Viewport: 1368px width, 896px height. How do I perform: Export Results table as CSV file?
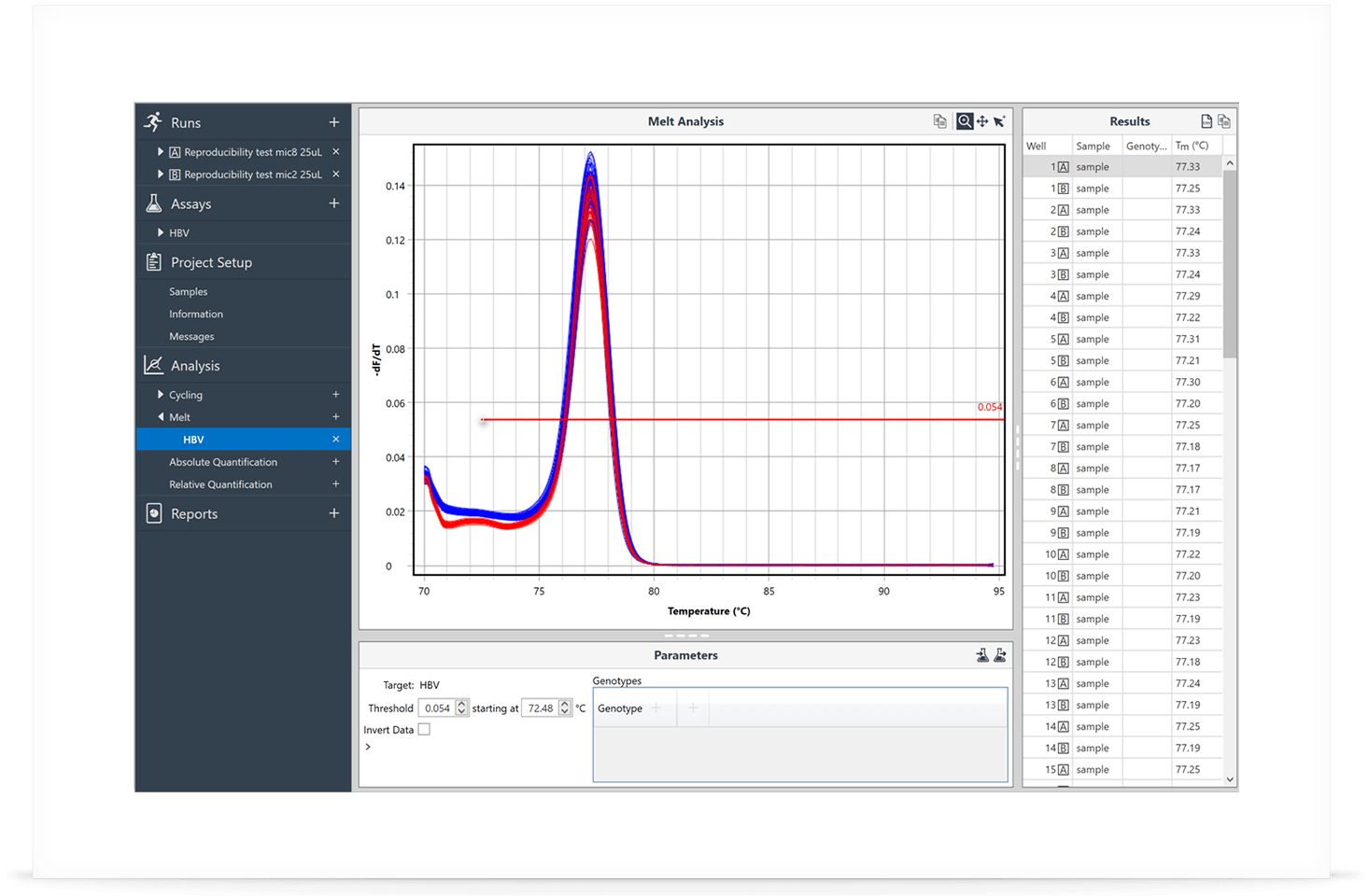[x=1206, y=121]
